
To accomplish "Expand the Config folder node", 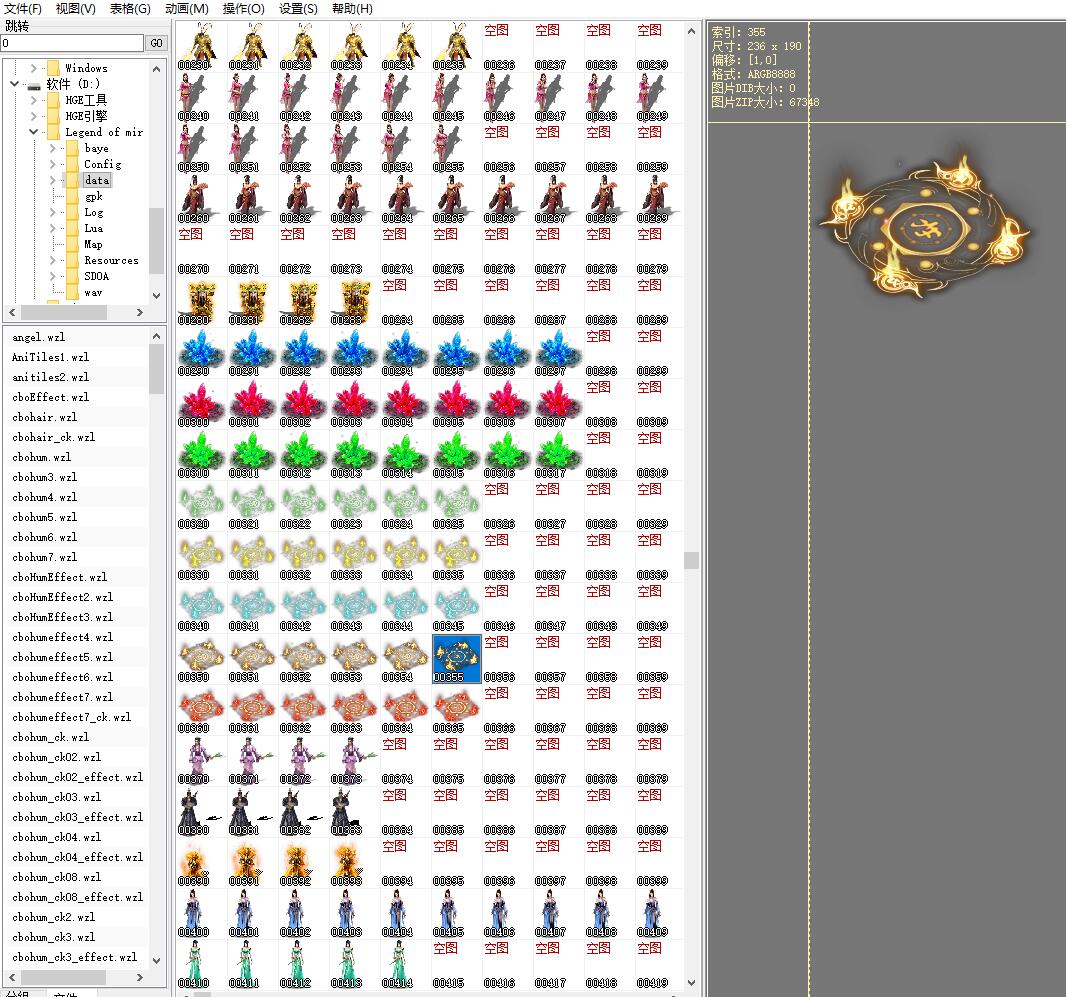I will (x=52, y=164).
